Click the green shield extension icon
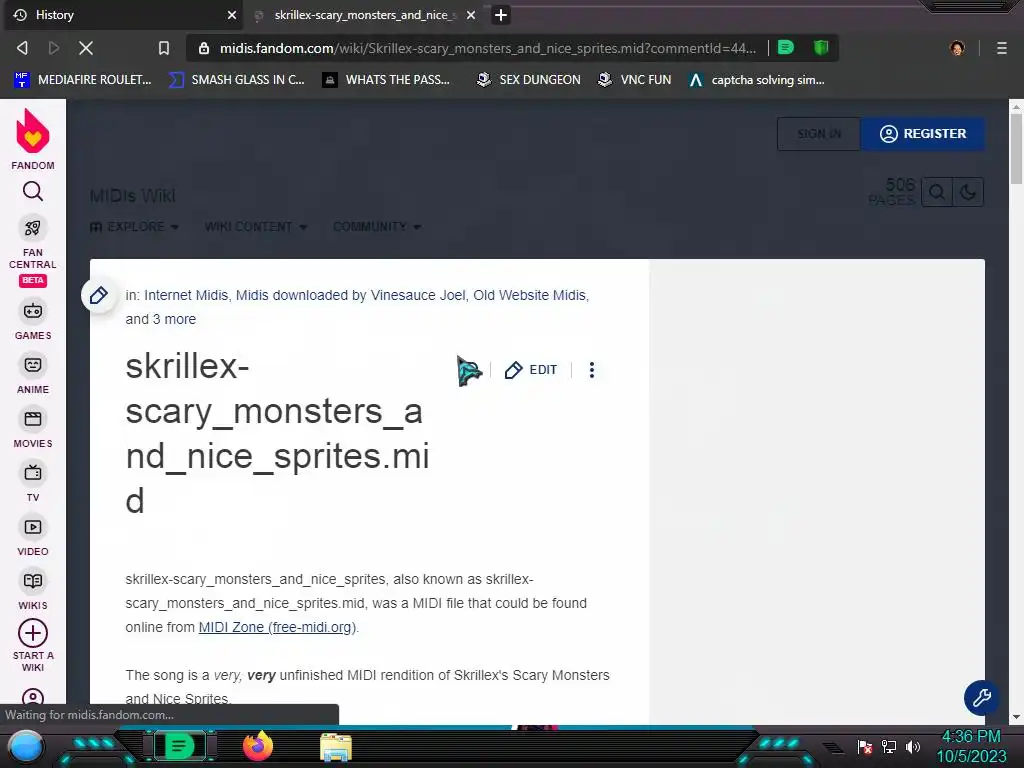Viewport: 1024px width, 768px height. pos(821,48)
